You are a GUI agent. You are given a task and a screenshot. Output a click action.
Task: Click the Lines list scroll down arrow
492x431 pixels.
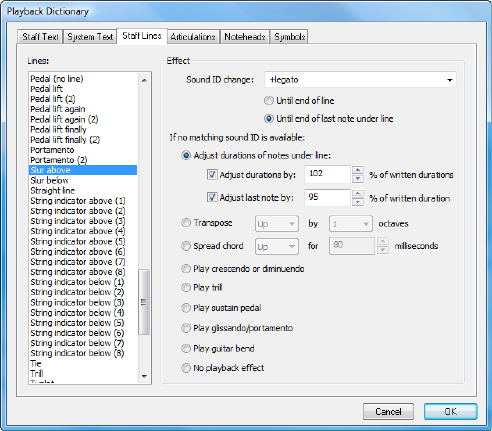click(x=144, y=376)
